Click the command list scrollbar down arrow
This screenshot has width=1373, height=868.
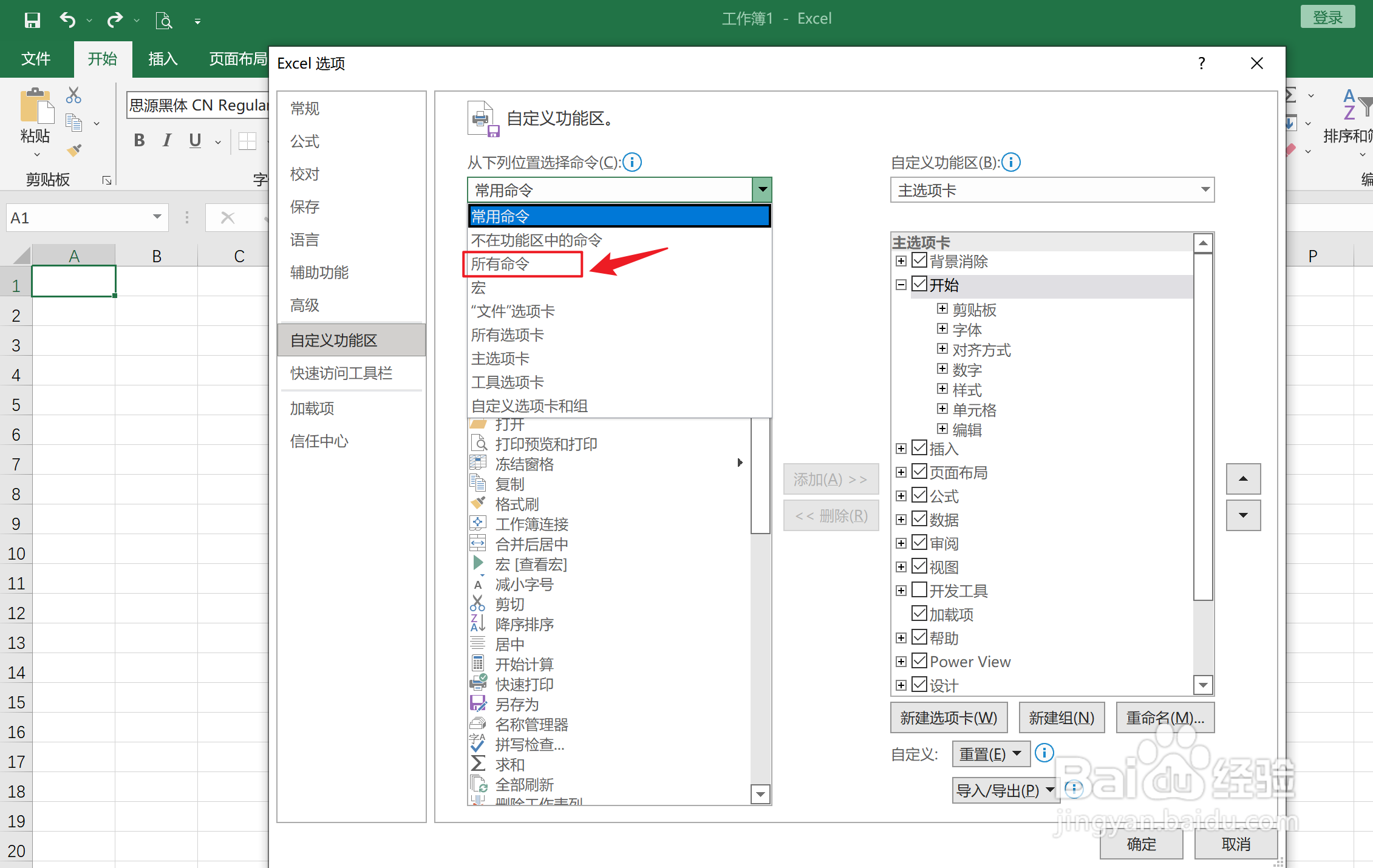760,794
